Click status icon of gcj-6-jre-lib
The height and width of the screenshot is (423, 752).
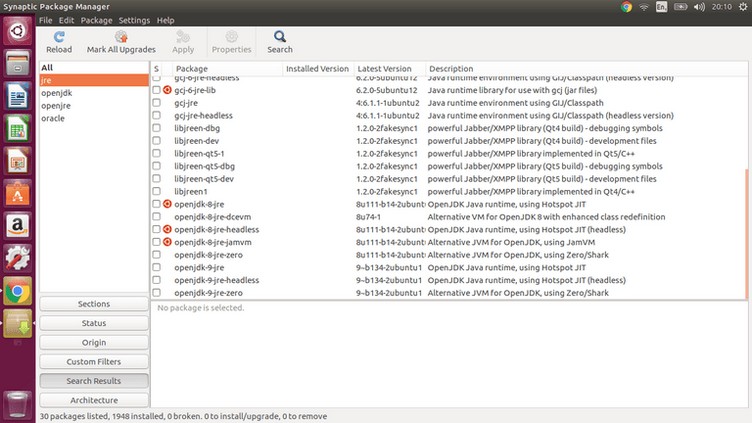pyautogui.click(x=167, y=90)
